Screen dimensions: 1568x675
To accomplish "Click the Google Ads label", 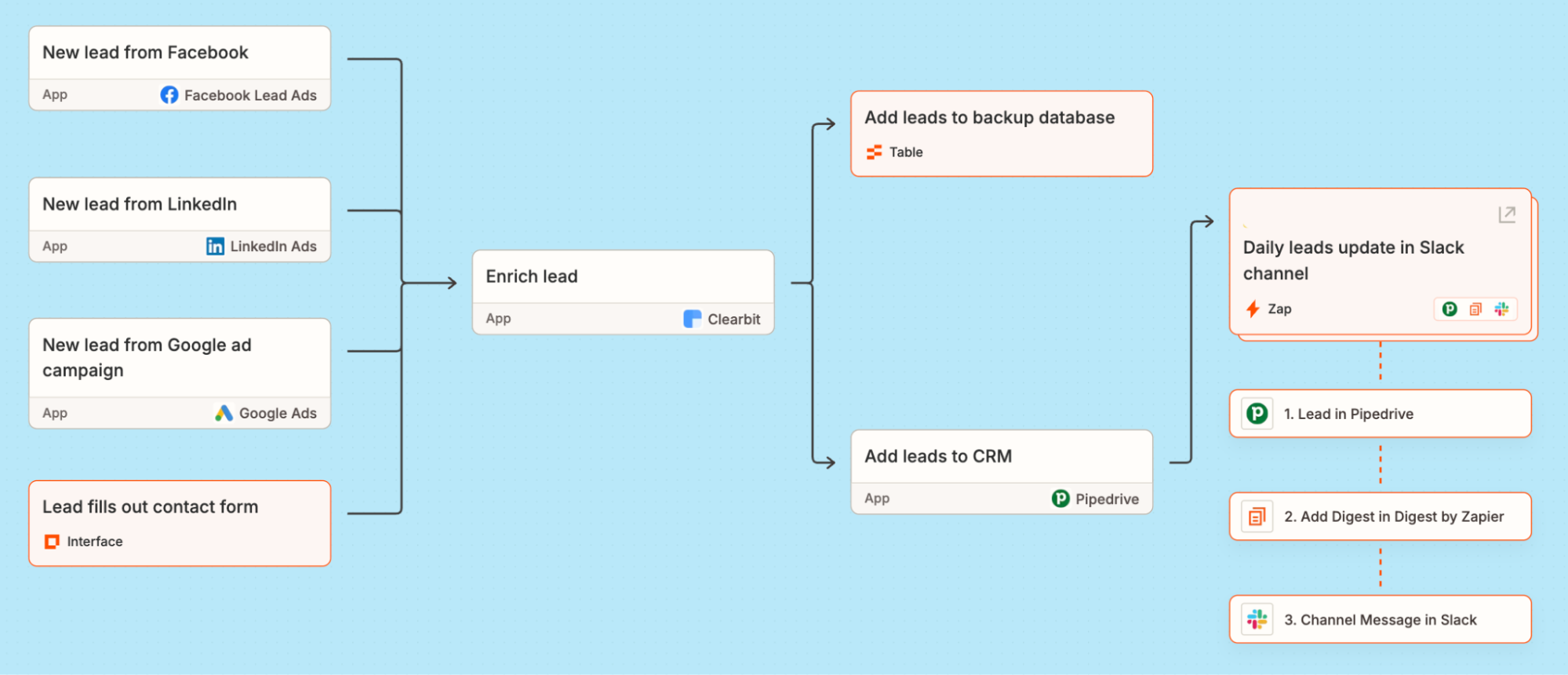I will [x=278, y=413].
